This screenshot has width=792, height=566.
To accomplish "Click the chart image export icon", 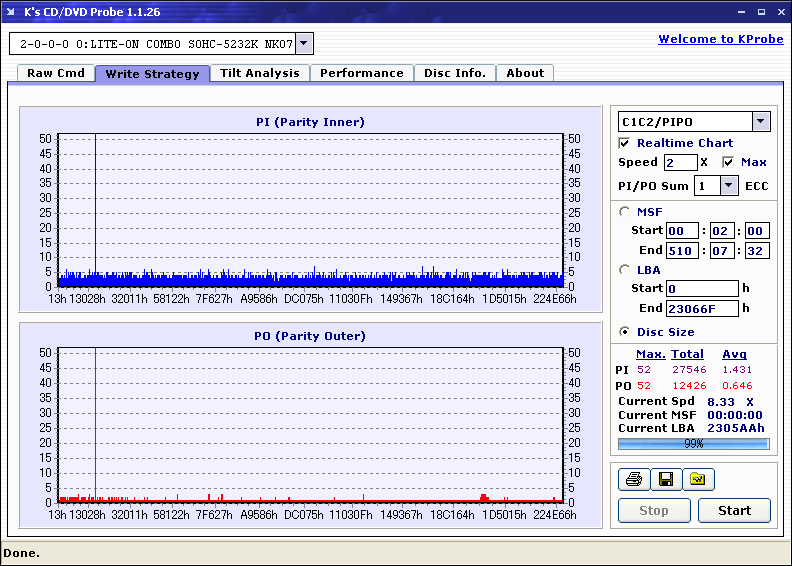I will point(698,480).
